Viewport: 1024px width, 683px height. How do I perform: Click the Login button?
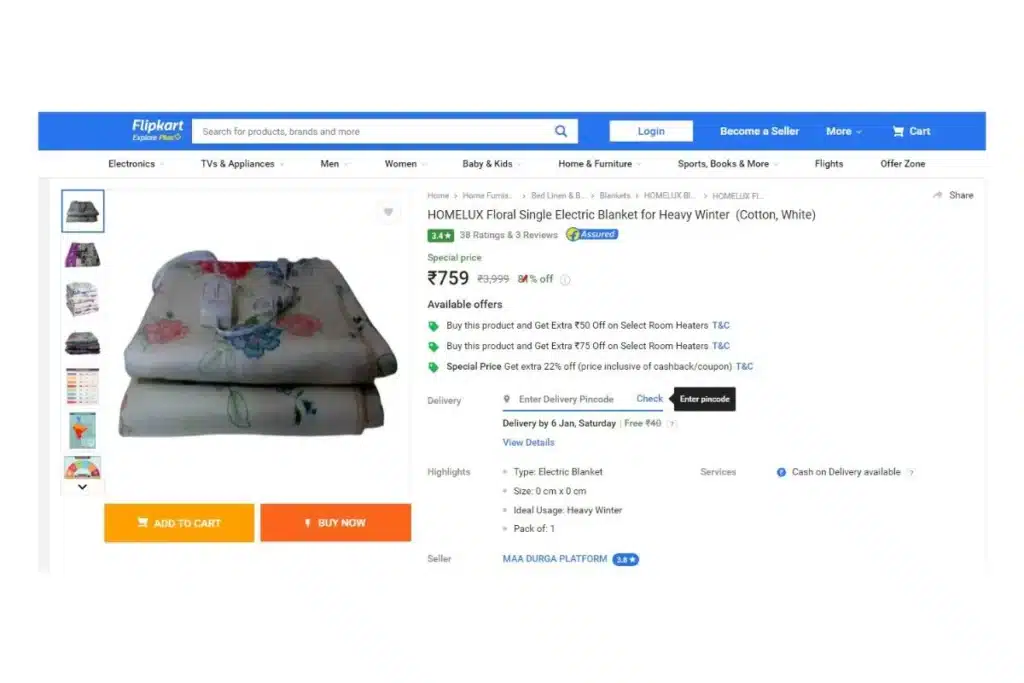coord(651,131)
